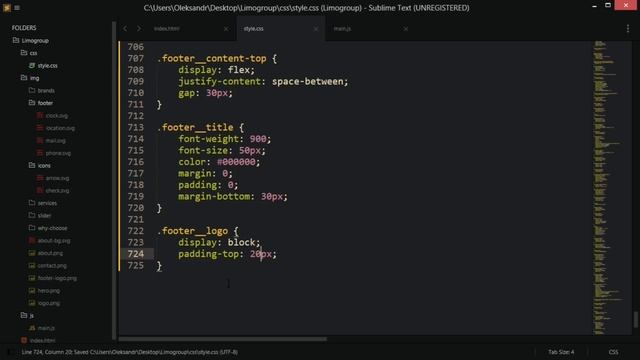This screenshot has width=640, height=360.
Task: Switch to the style.css tab
Action: [x=253, y=29]
